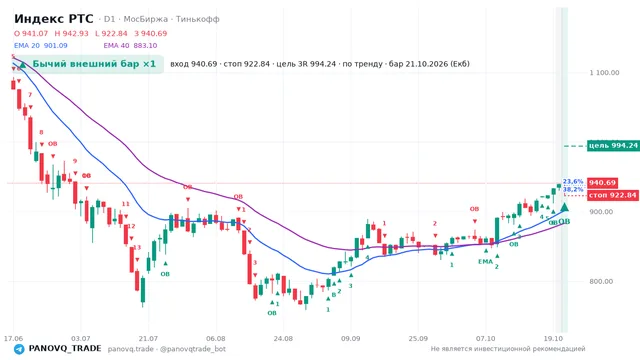Click the 1 100.00 price axis label
The width and height of the screenshot is (640, 360).
[604, 73]
